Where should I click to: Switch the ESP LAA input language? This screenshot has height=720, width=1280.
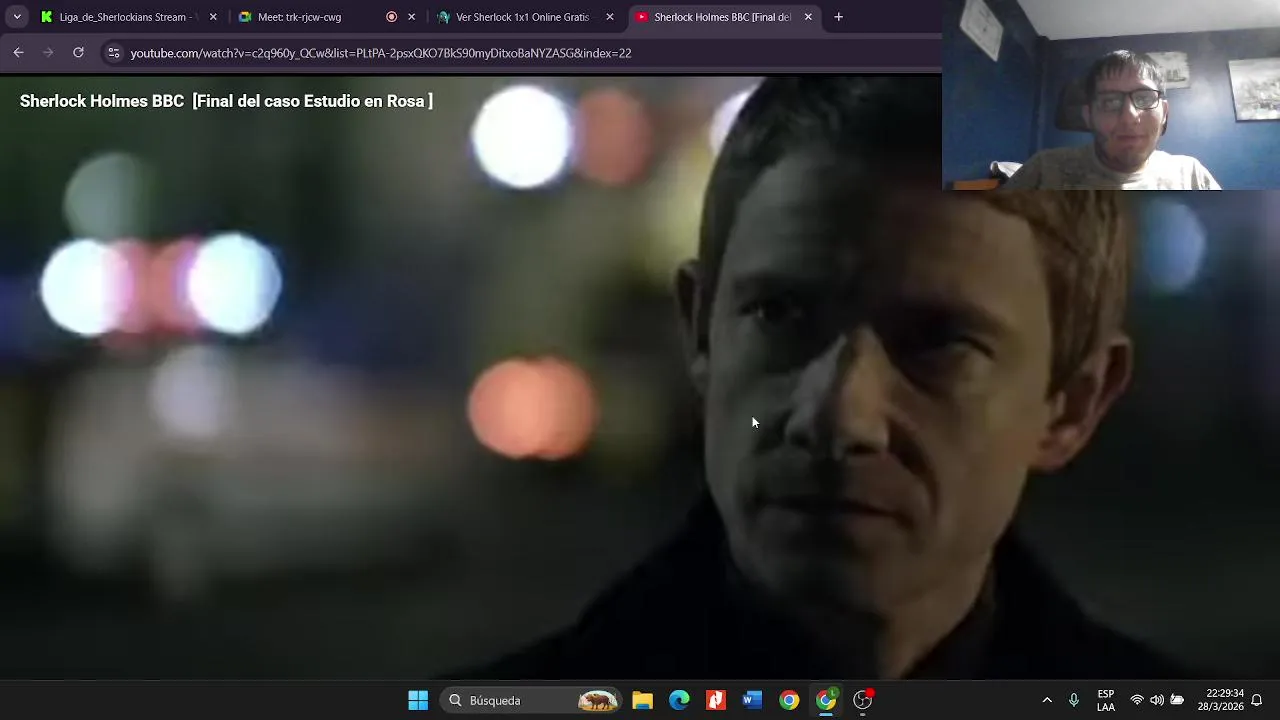1106,700
